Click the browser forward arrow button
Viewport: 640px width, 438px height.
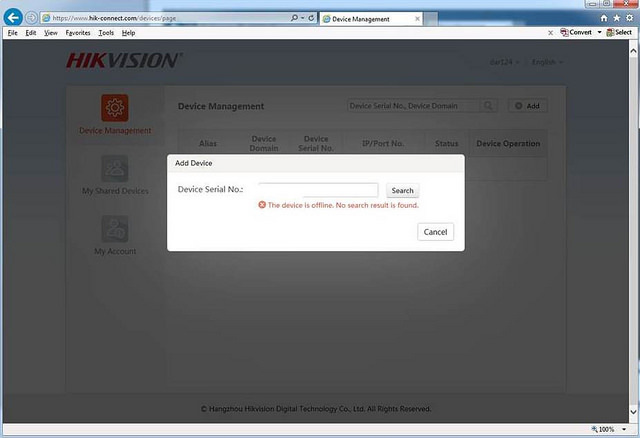point(31,18)
